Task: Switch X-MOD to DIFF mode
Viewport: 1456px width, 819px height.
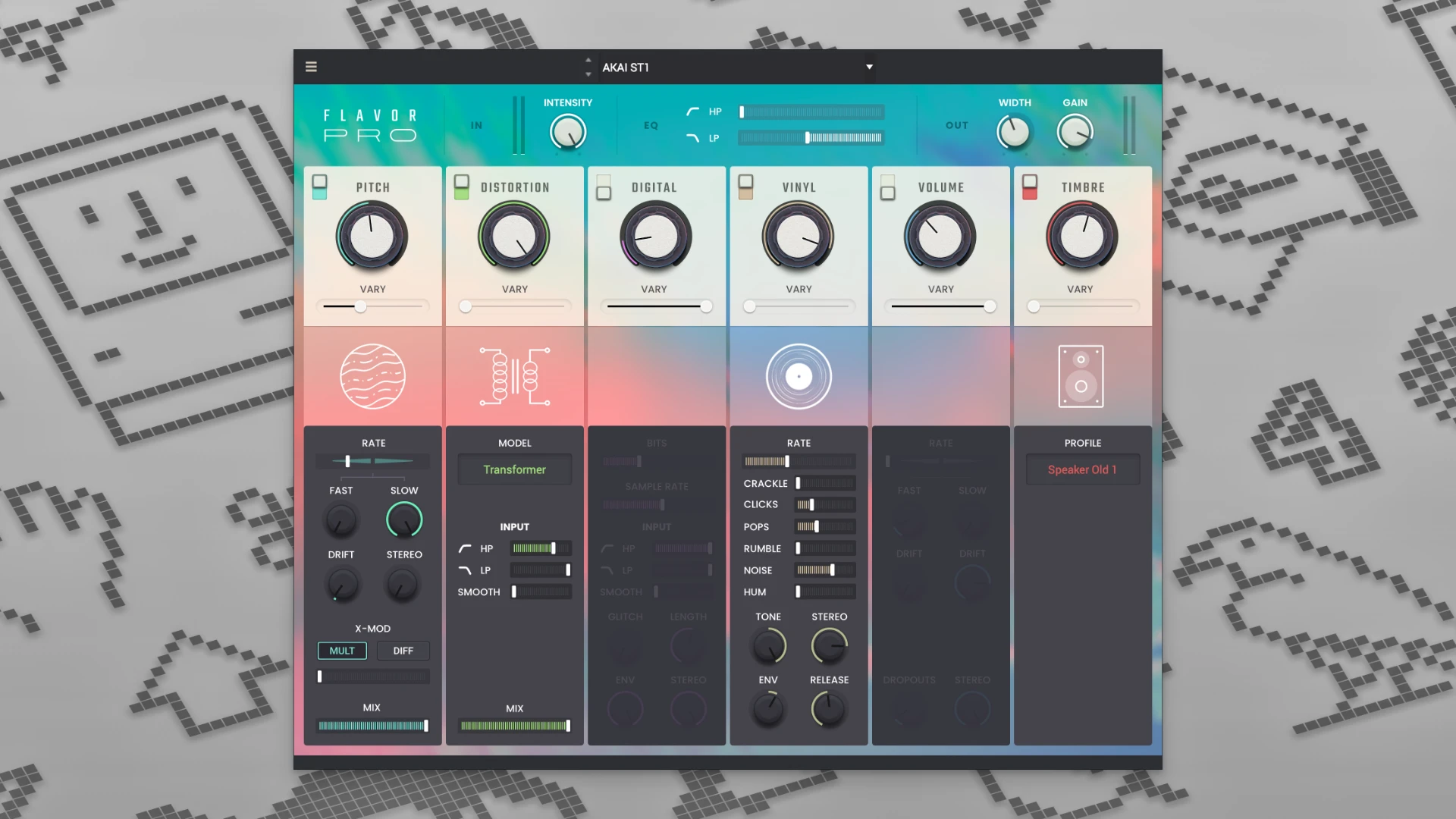Action: (403, 651)
